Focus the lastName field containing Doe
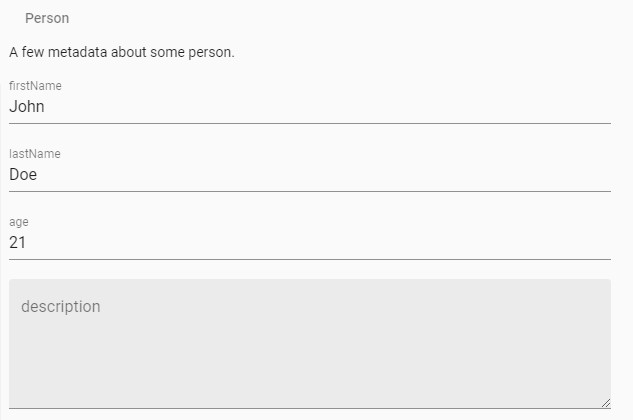This screenshot has width=633, height=420. tap(300, 174)
